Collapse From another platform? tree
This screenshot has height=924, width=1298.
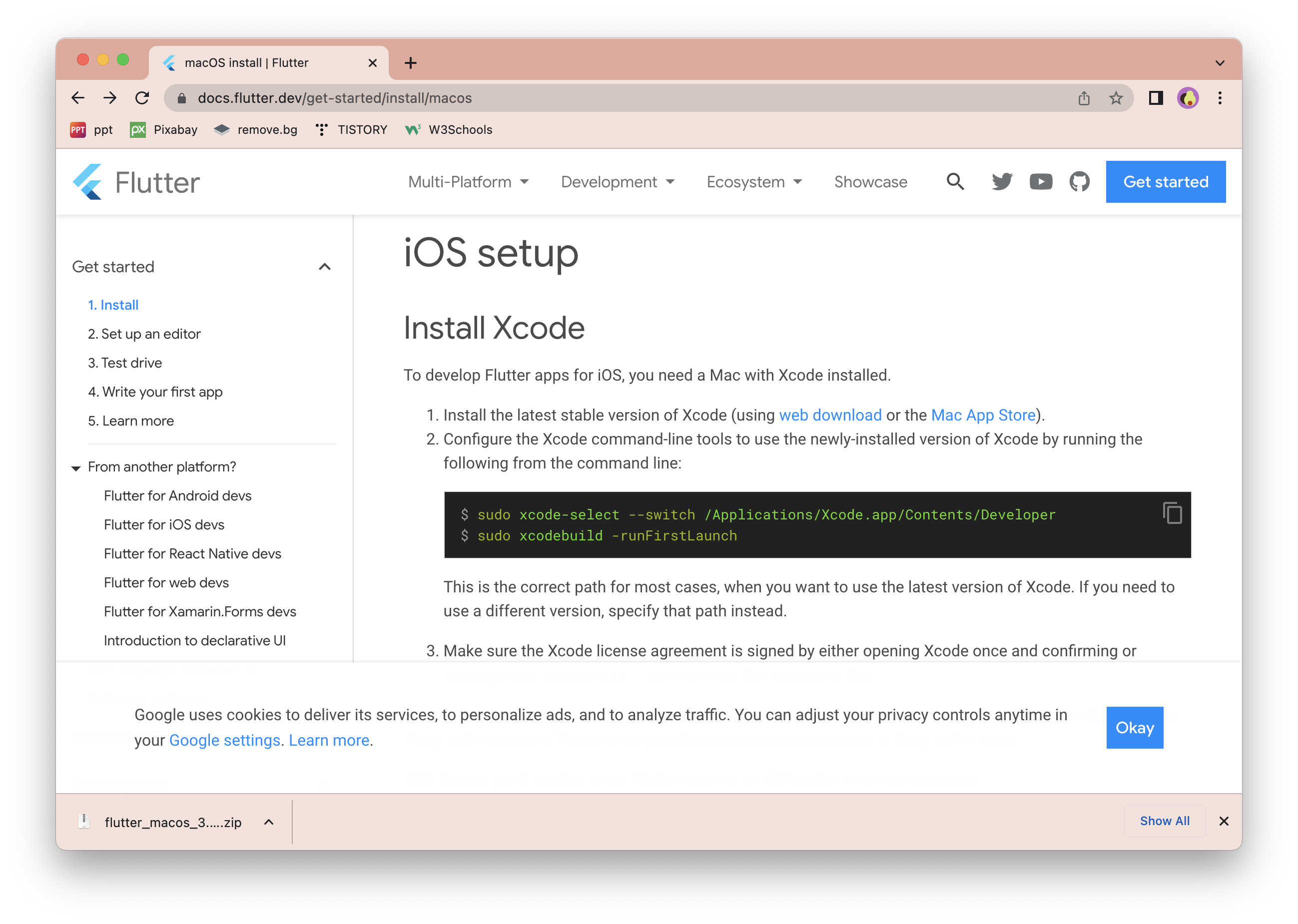pos(75,467)
